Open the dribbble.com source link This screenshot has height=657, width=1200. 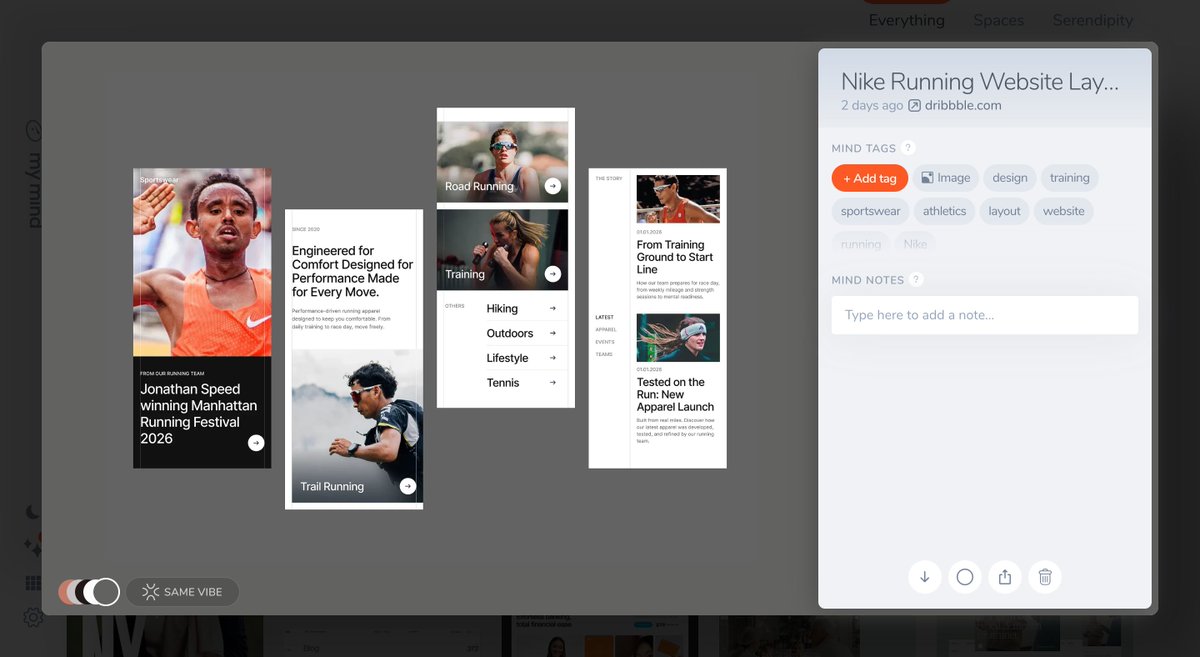[962, 106]
